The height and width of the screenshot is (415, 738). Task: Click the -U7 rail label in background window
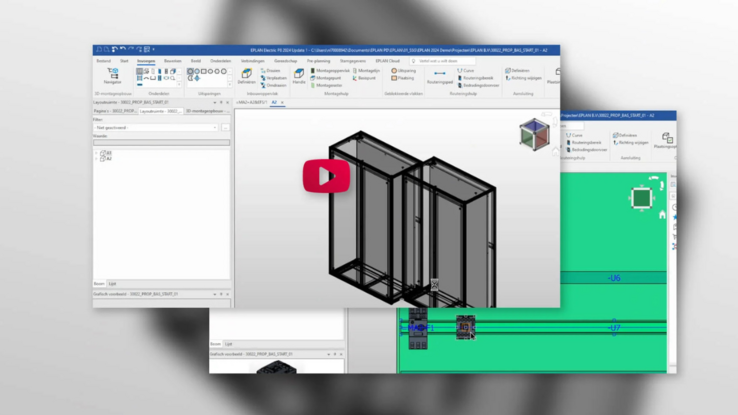click(614, 327)
